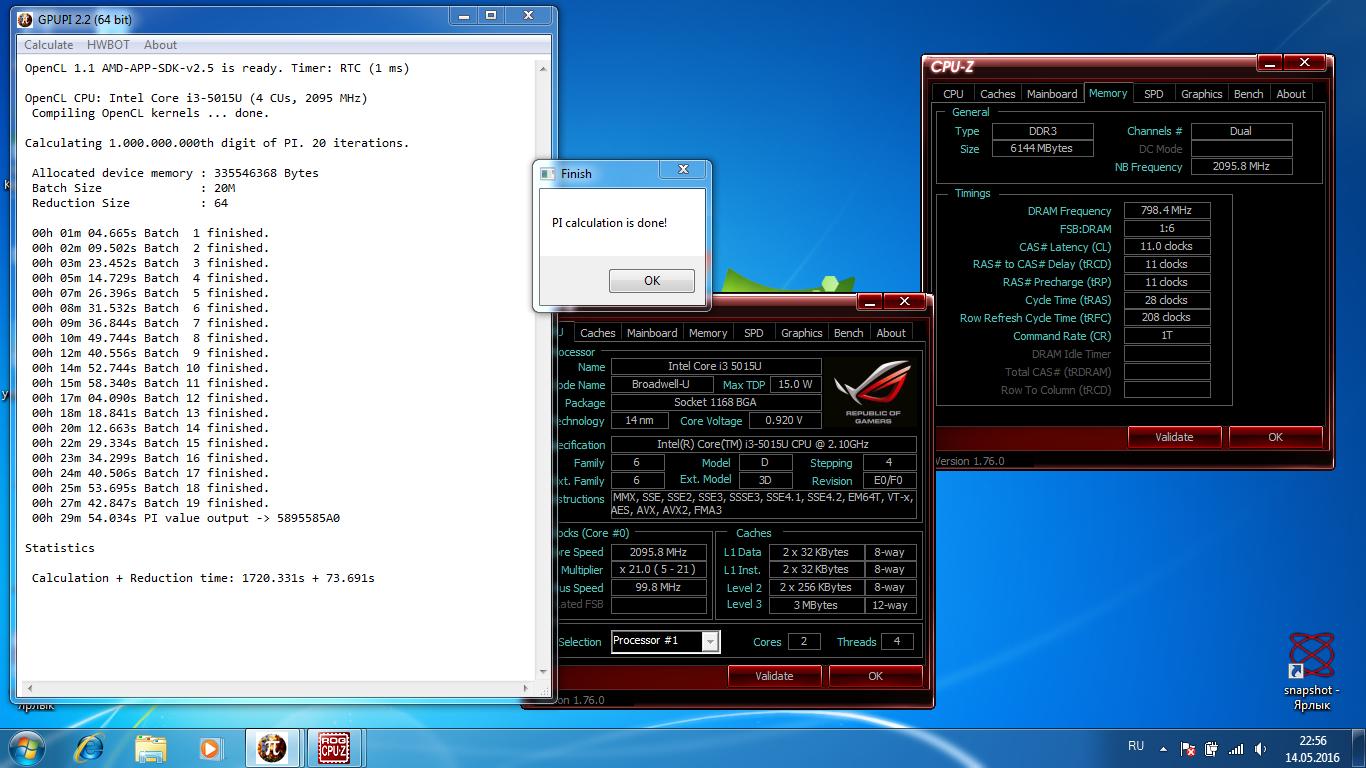Click the Multiplier value x 21.0

click(657, 570)
